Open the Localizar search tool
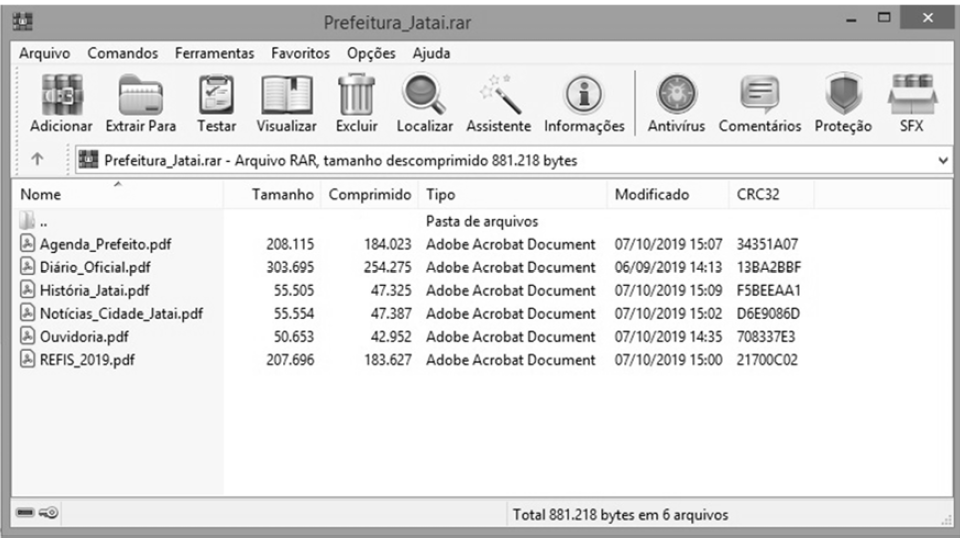Screen dimensions: 960x541 (424, 104)
